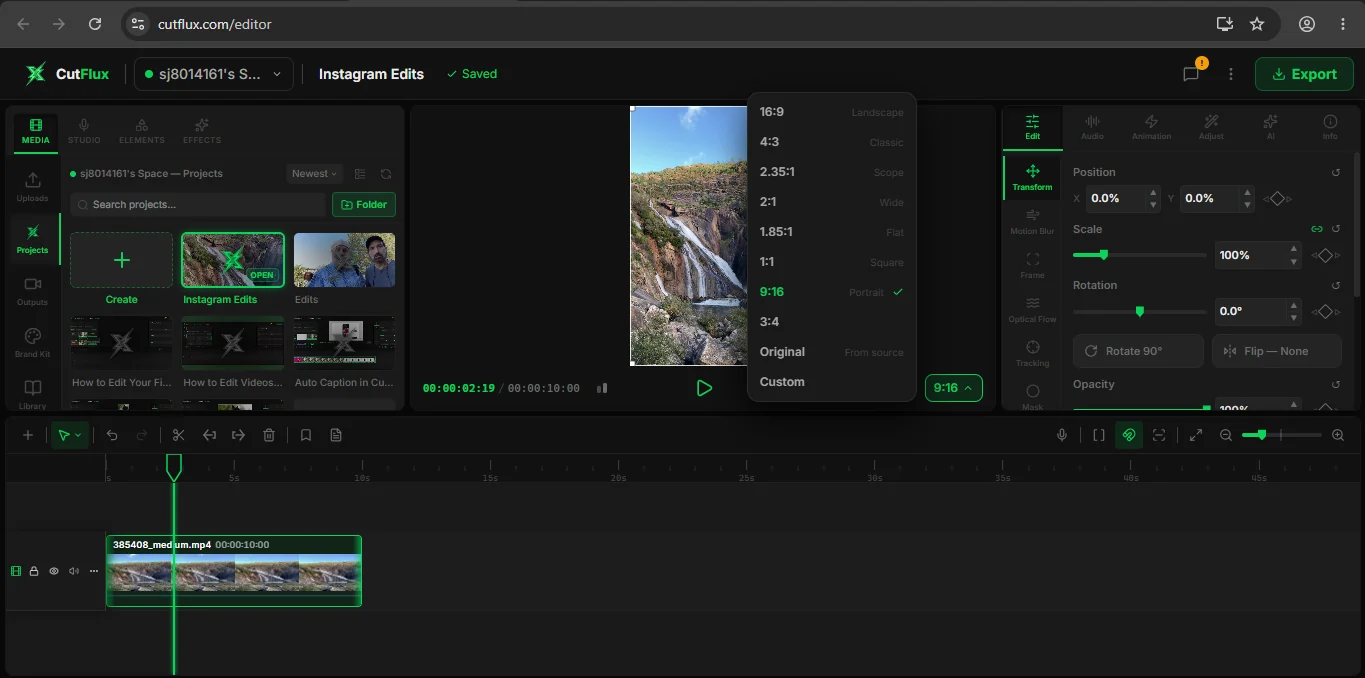Increase the Position X stepper value
Viewport: 1365px width, 678px height.
1154,193
